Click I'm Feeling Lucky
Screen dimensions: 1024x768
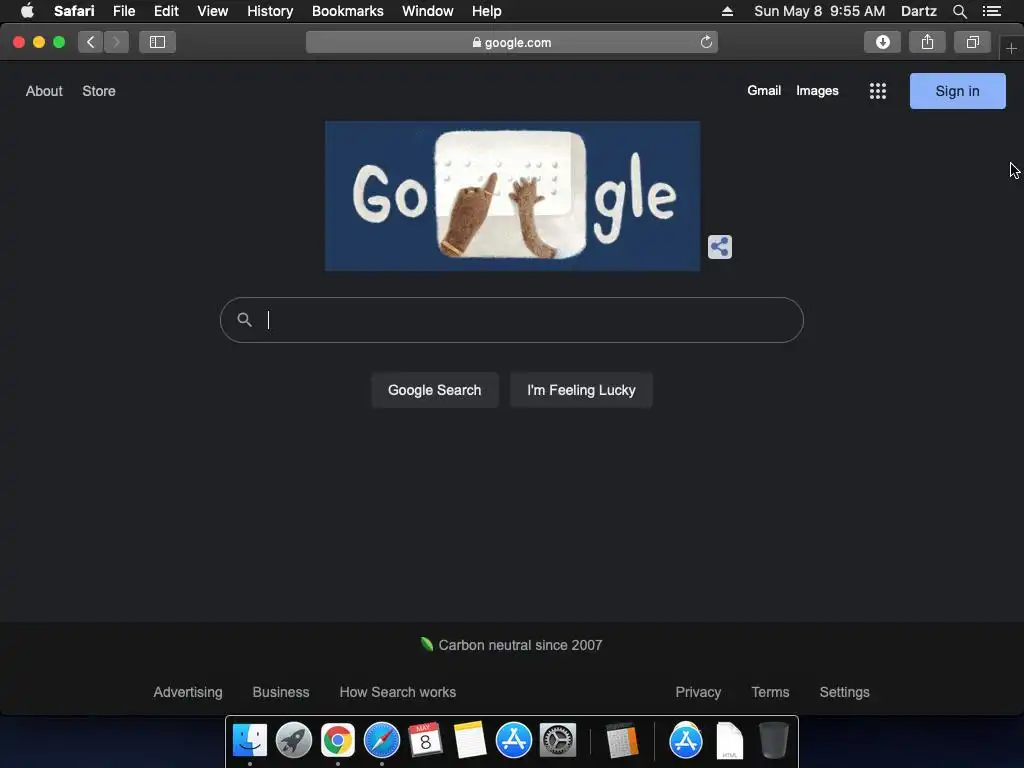tap(581, 390)
